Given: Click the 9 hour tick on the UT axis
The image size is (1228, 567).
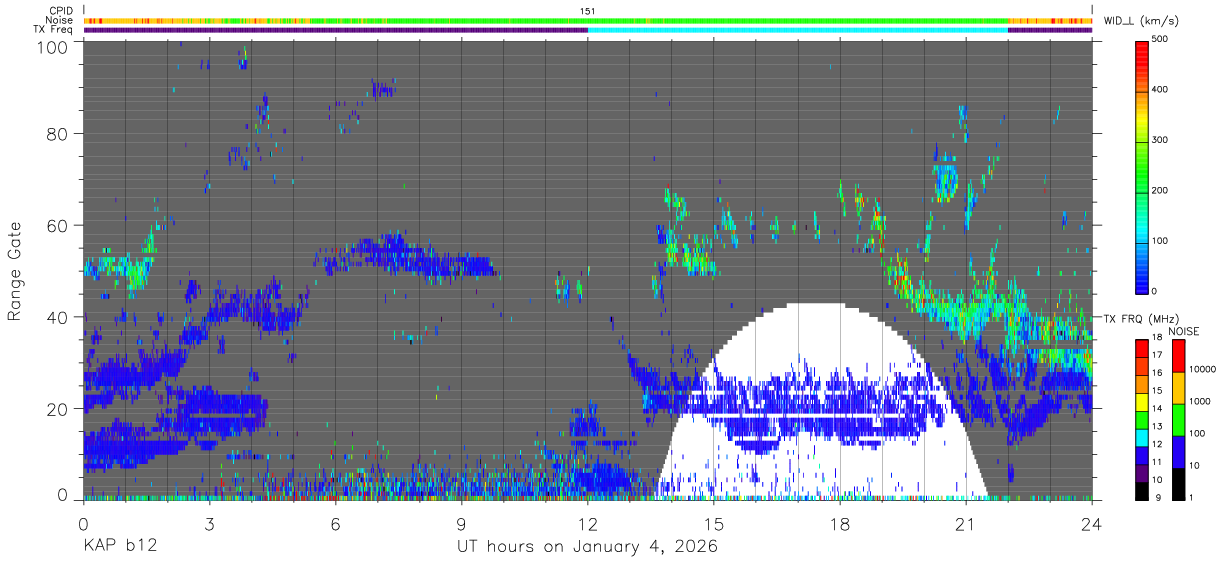Looking at the screenshot, I should click(x=461, y=524).
